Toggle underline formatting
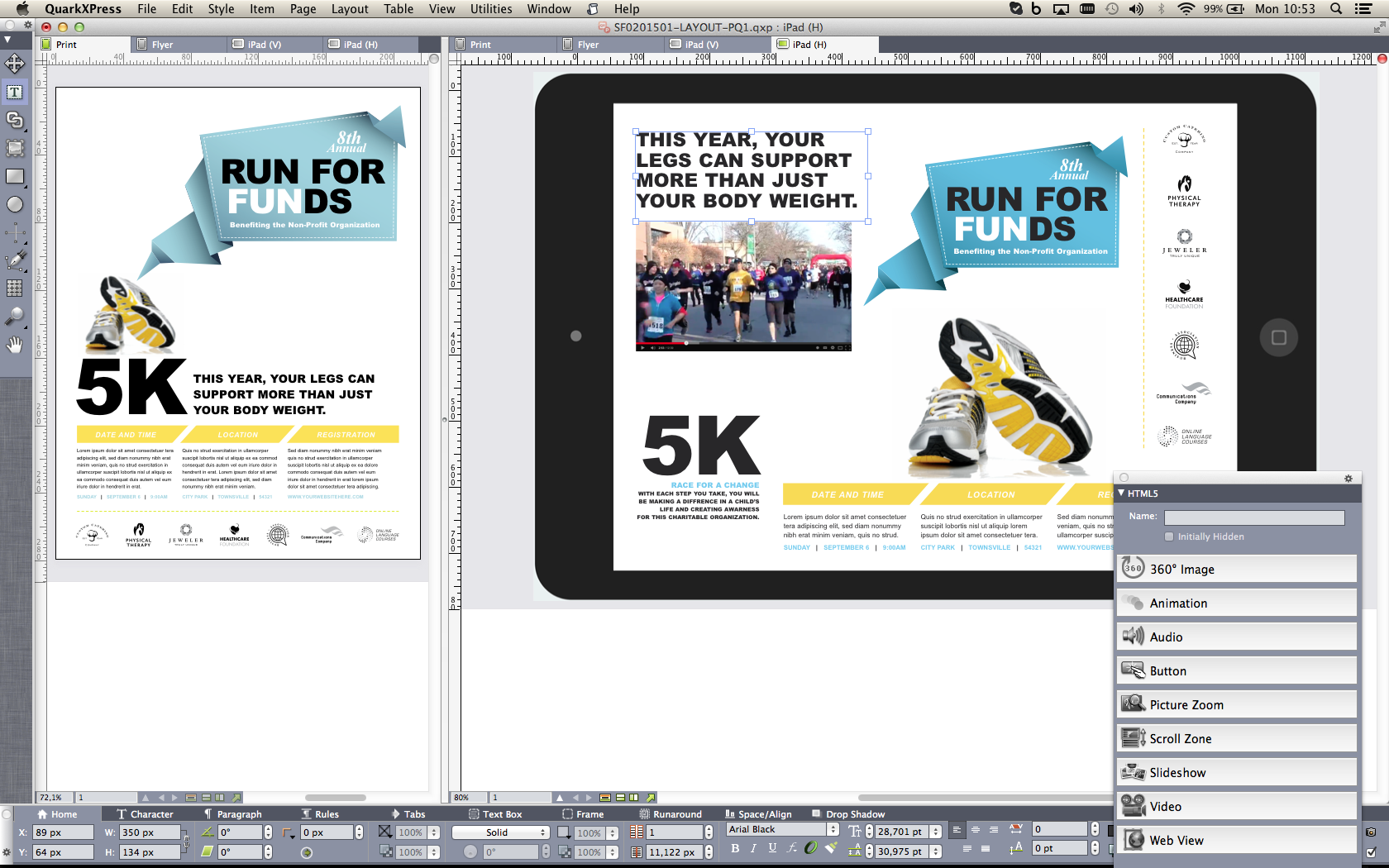The image size is (1389, 868). [772, 848]
